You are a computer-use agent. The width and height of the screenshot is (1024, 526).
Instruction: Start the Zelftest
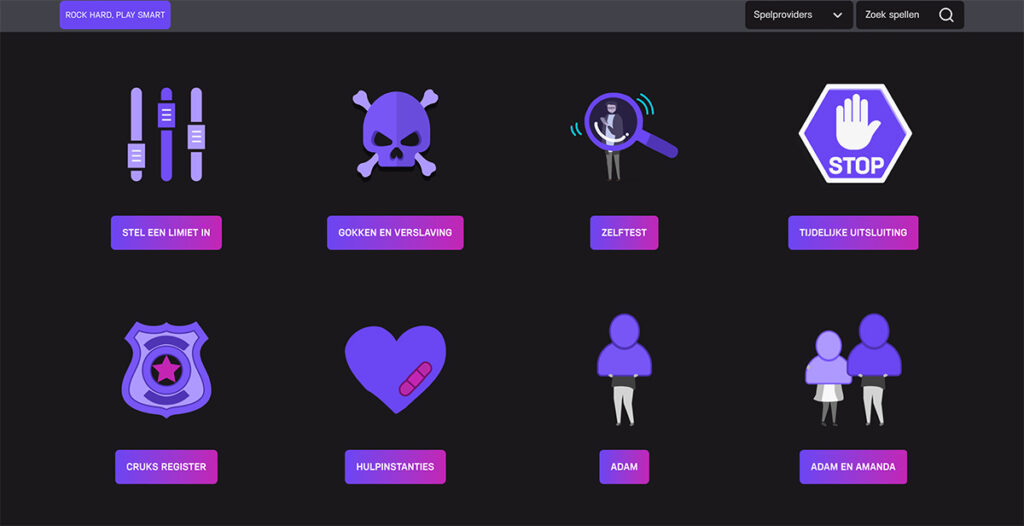click(624, 233)
